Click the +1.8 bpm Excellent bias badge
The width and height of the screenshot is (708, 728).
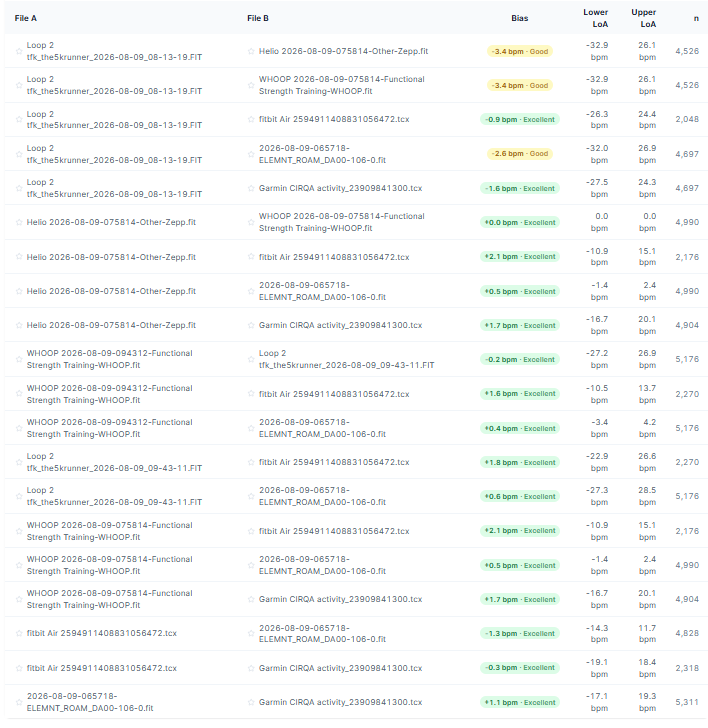tap(520, 462)
